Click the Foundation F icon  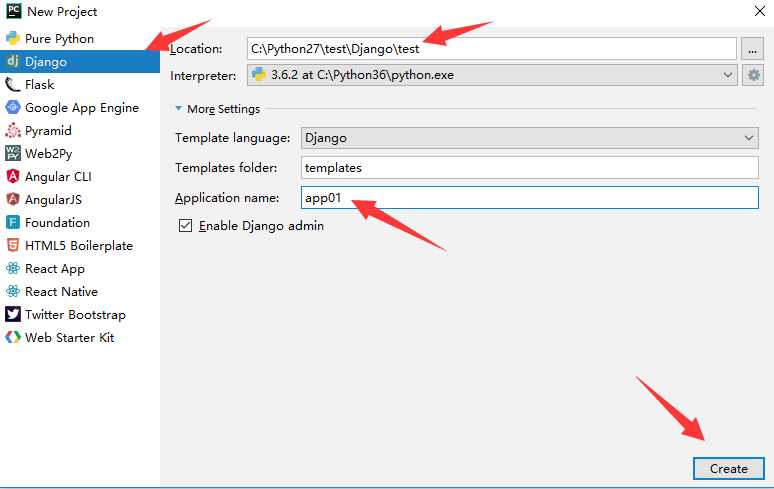(x=13, y=222)
